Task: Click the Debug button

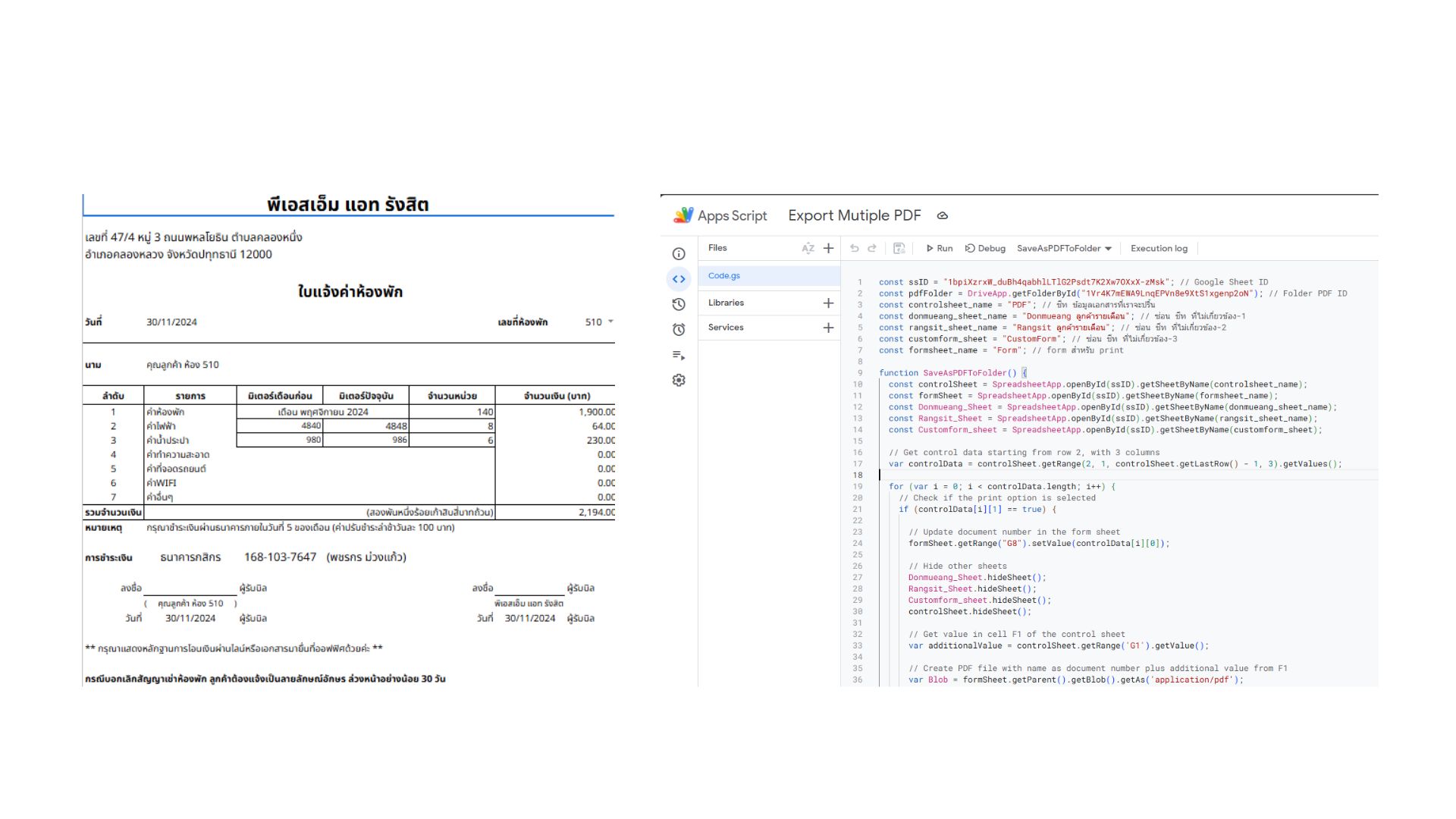Action: [x=985, y=248]
